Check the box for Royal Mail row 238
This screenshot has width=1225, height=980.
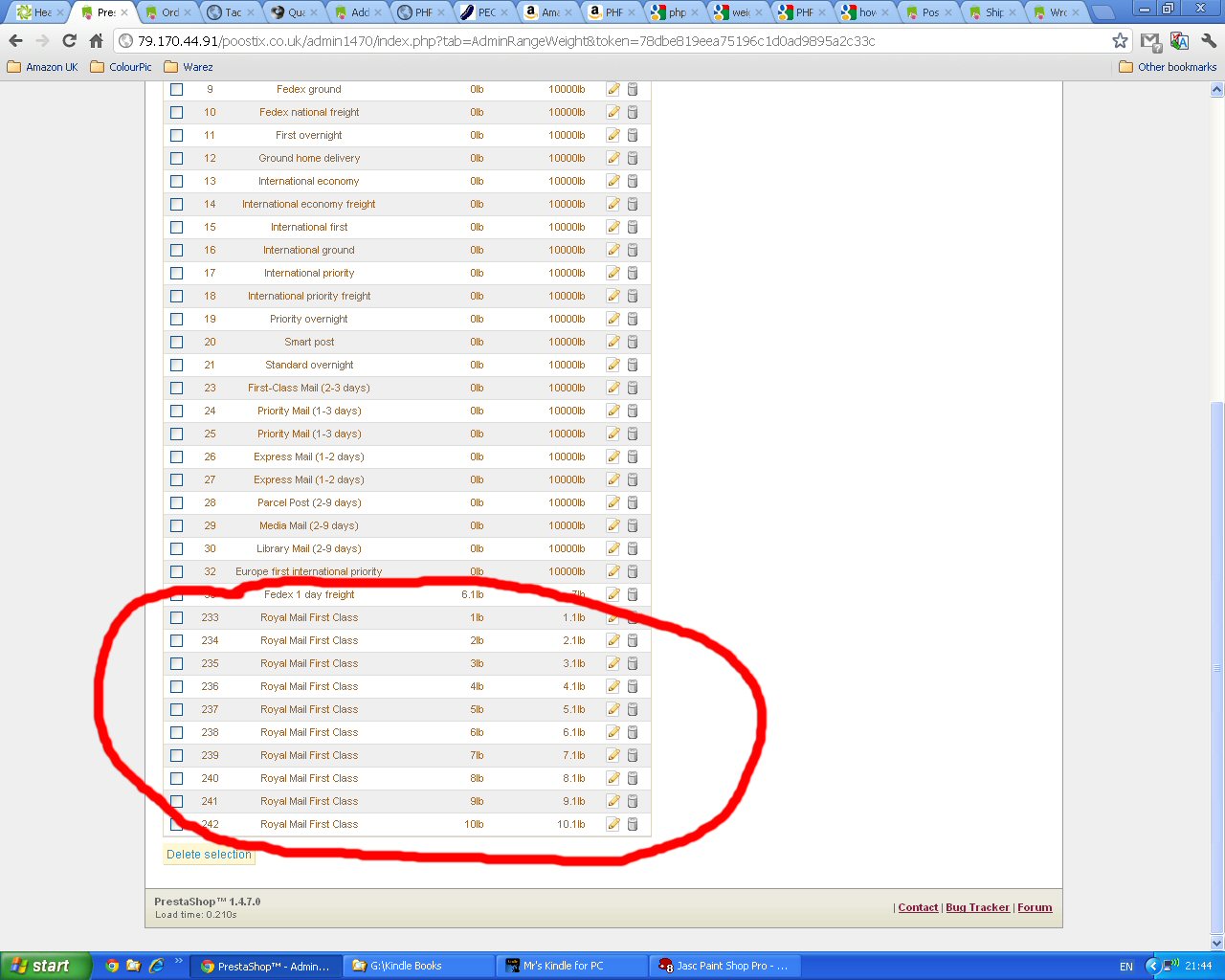point(176,732)
